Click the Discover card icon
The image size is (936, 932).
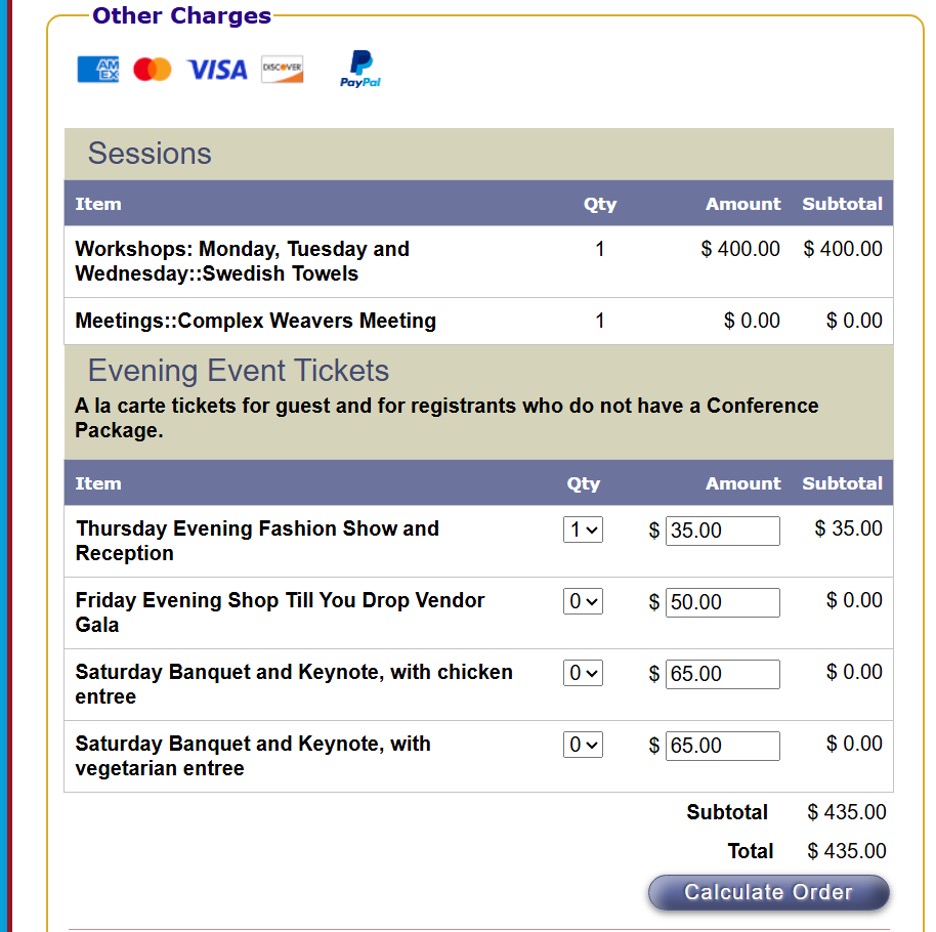(x=282, y=69)
